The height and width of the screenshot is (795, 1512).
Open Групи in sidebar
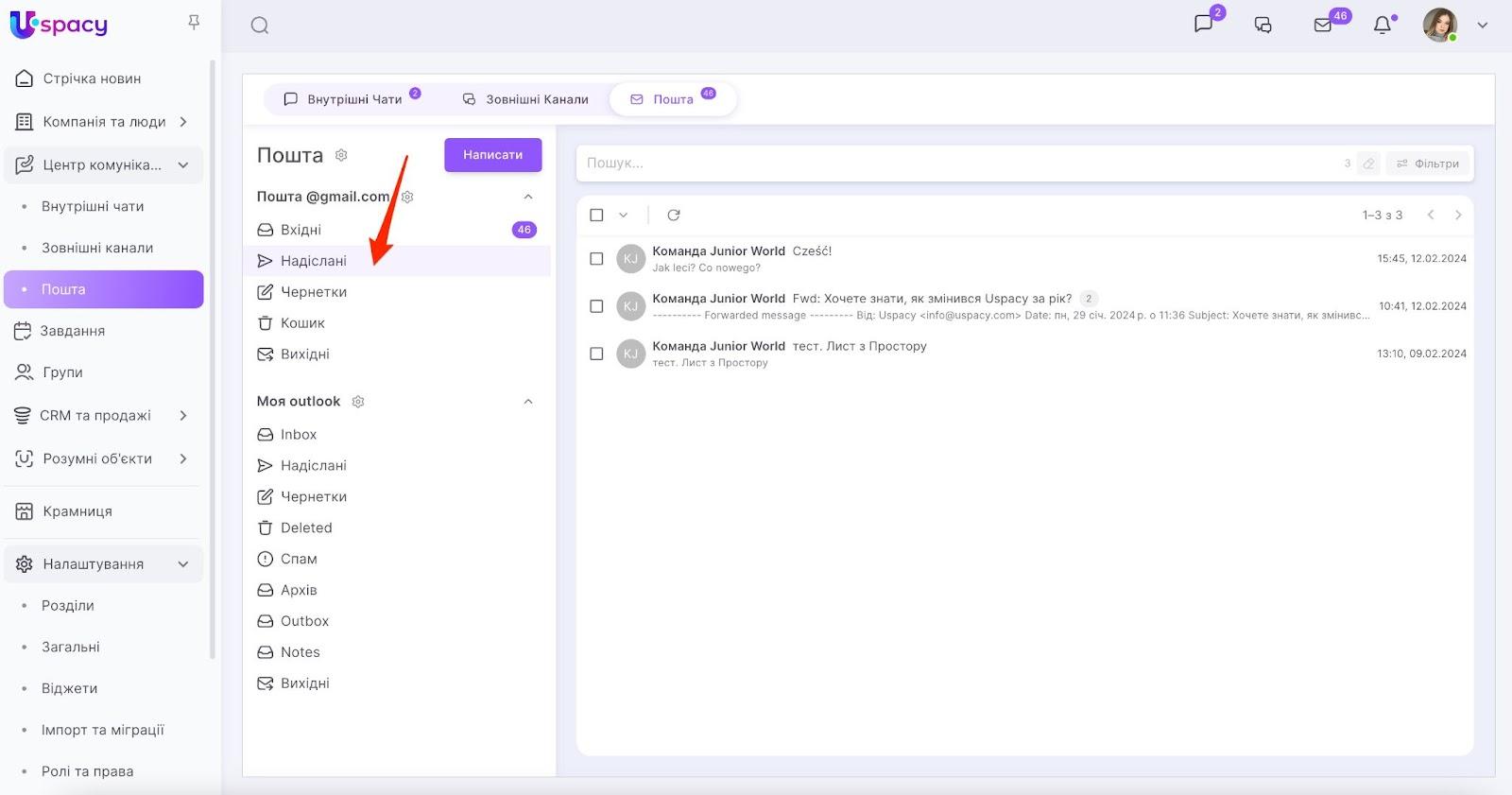[104, 372]
